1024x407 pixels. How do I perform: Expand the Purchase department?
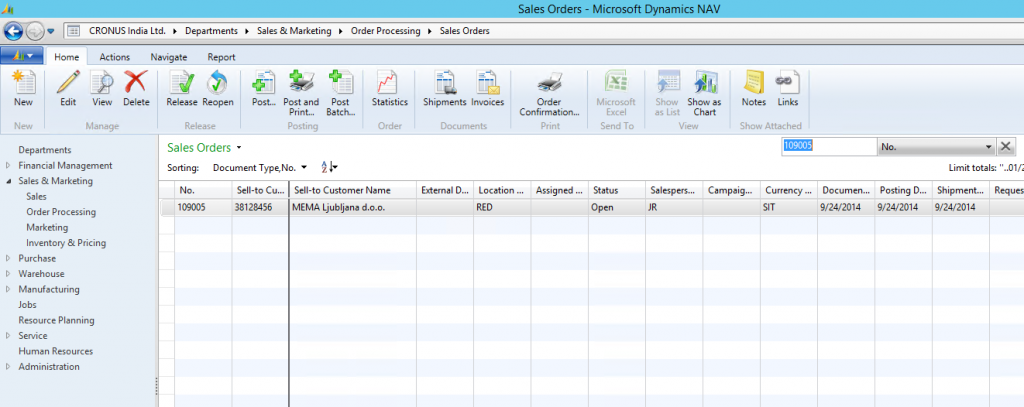click(8, 259)
